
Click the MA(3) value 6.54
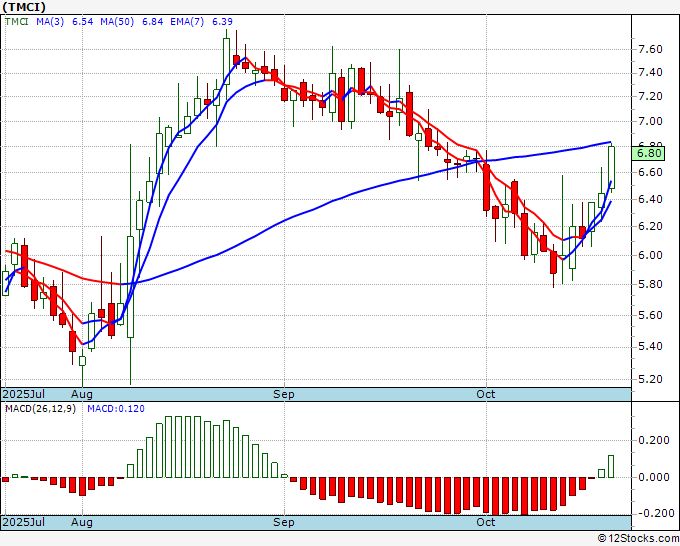[82, 21]
